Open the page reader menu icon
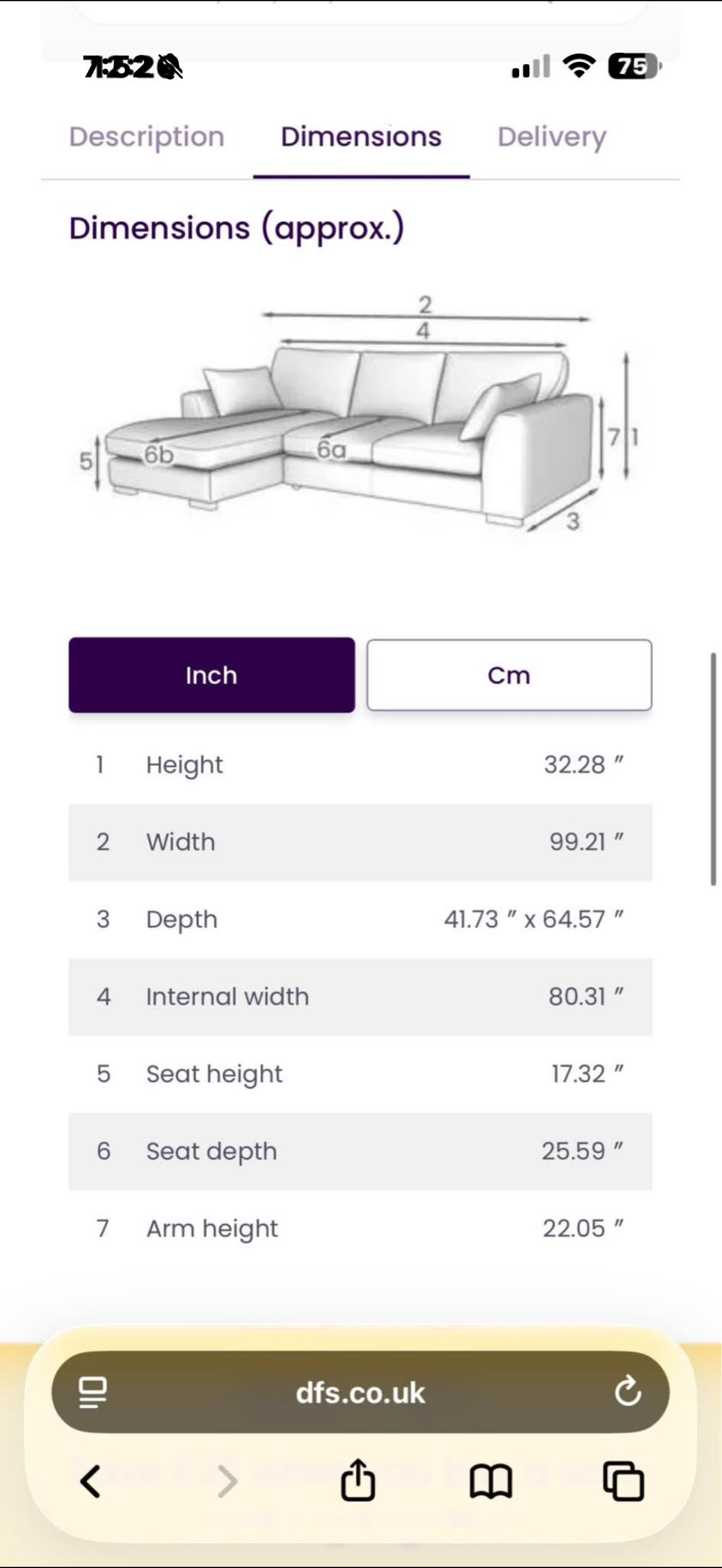The image size is (722, 1568). [93, 1392]
